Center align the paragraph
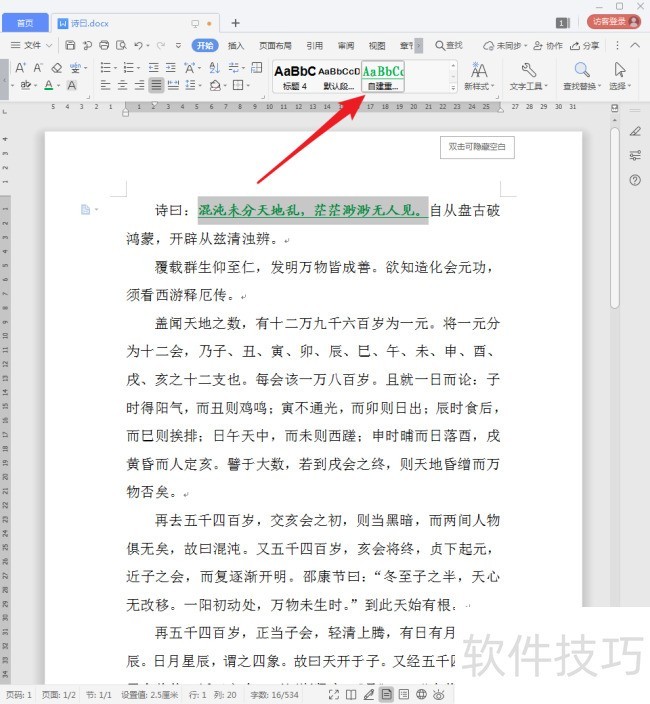This screenshot has height=704, width=650. pos(123,85)
